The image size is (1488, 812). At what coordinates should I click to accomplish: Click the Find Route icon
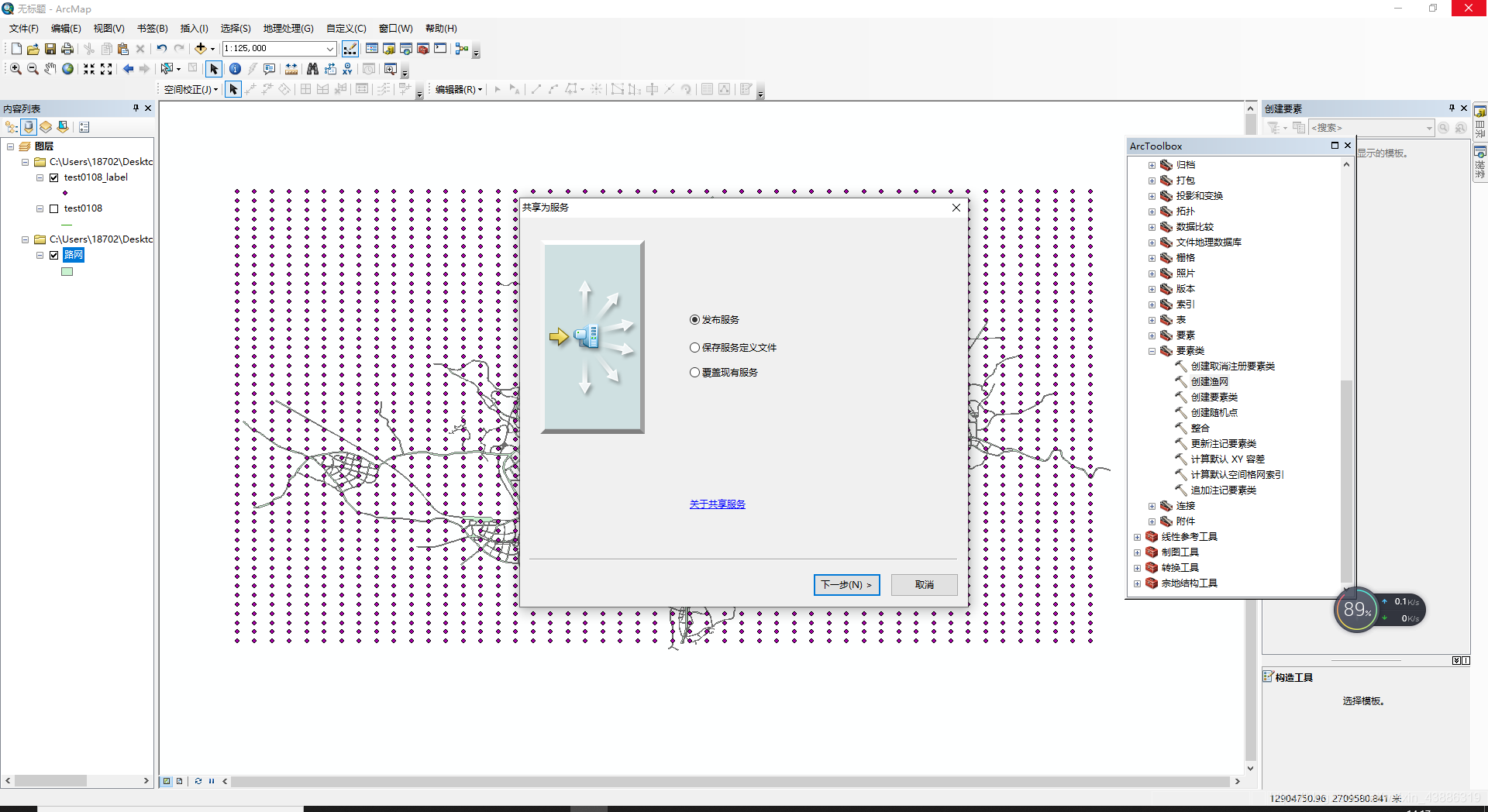point(330,69)
